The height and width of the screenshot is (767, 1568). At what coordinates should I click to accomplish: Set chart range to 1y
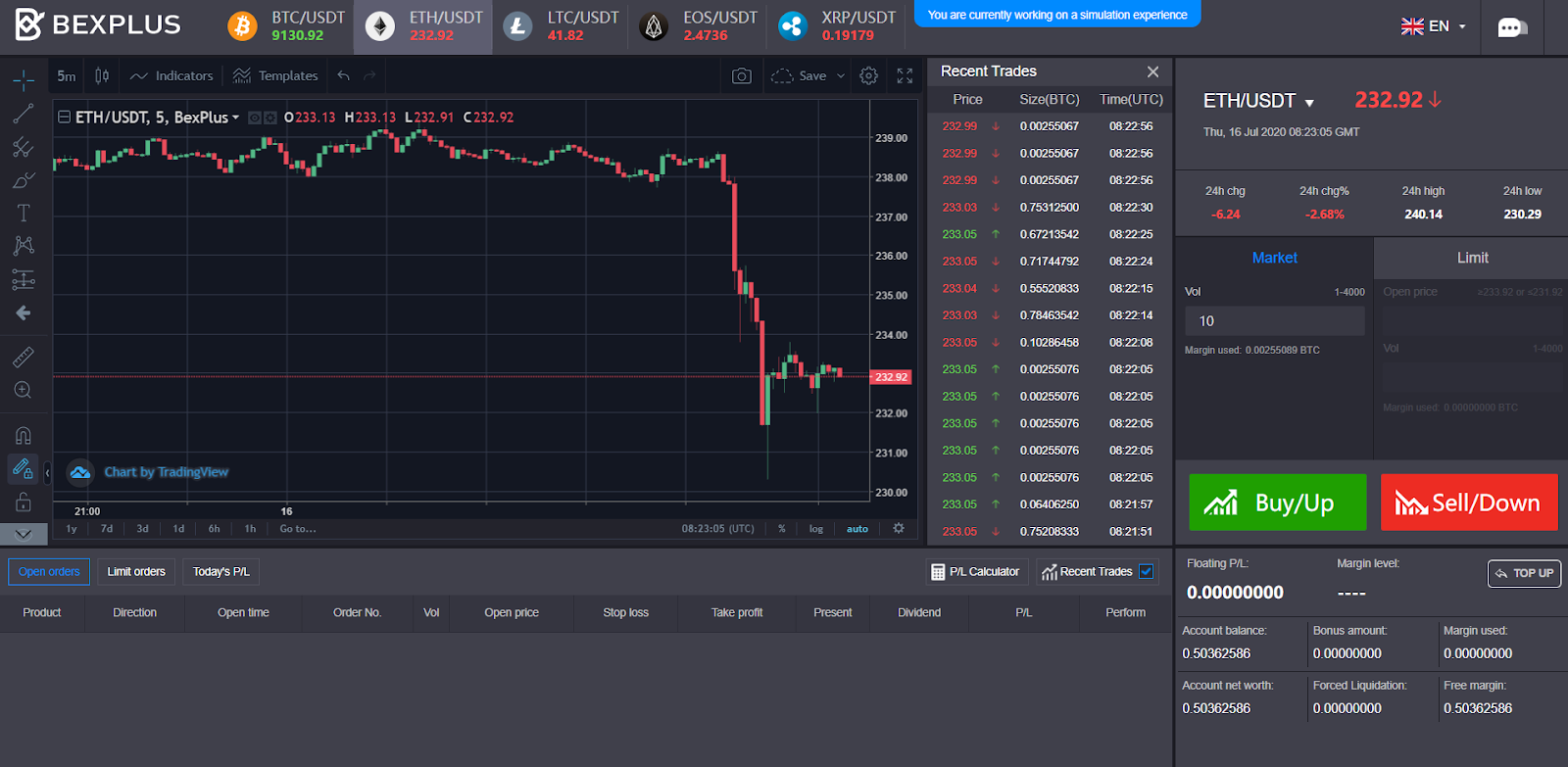pyautogui.click(x=72, y=529)
